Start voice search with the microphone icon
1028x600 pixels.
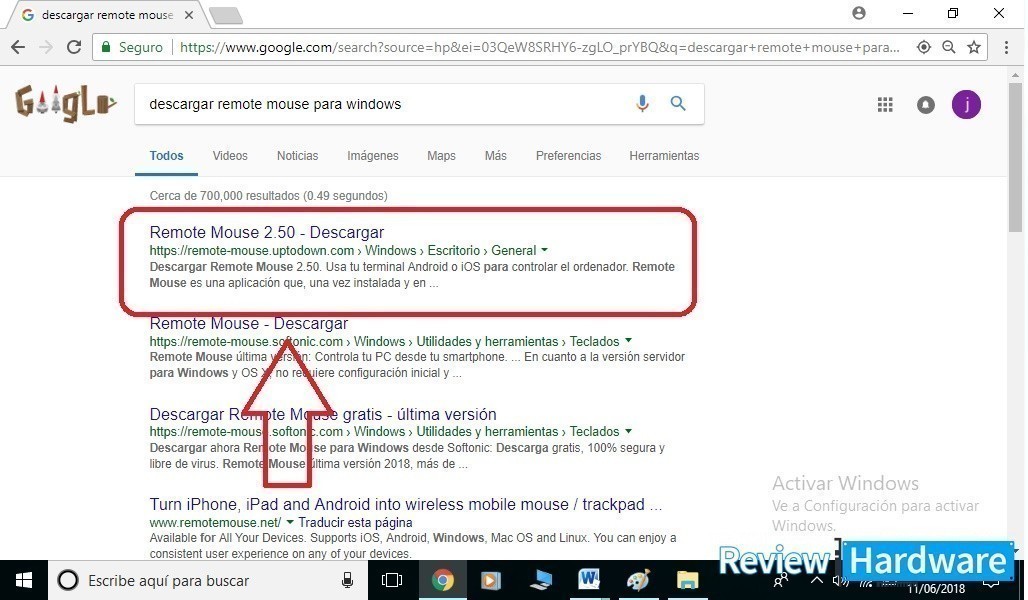coord(642,104)
